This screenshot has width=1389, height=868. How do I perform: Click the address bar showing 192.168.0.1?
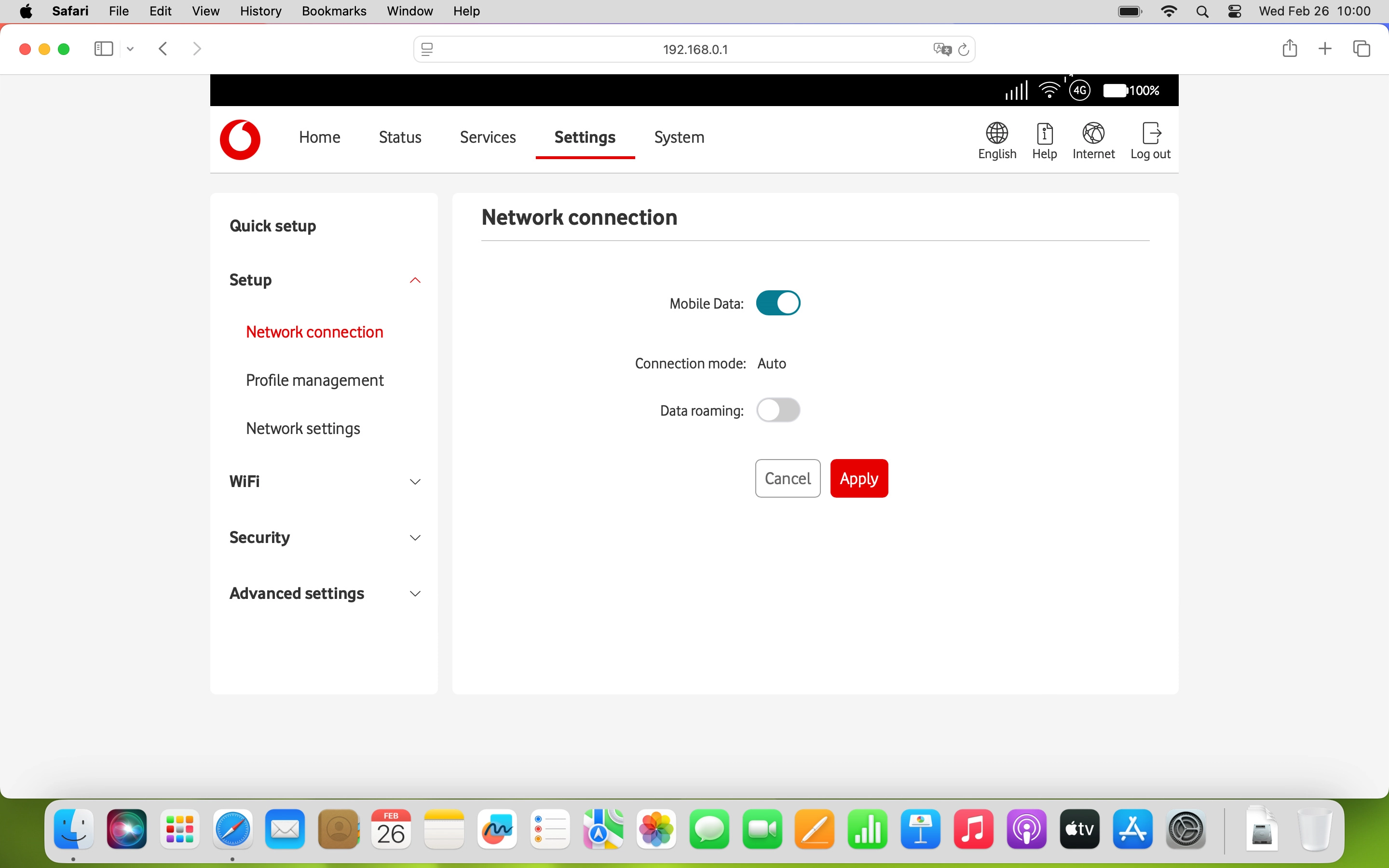point(694,49)
